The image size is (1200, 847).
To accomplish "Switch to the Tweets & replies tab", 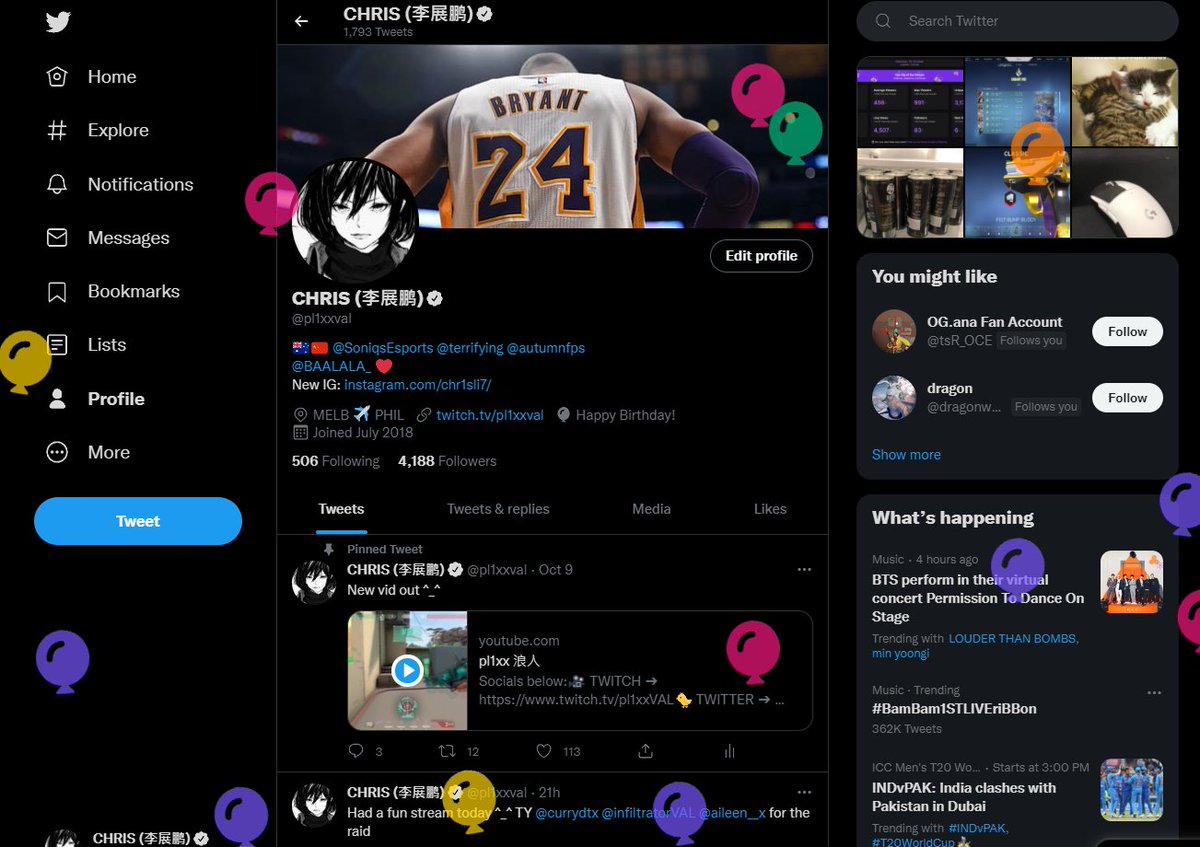I will (498, 509).
